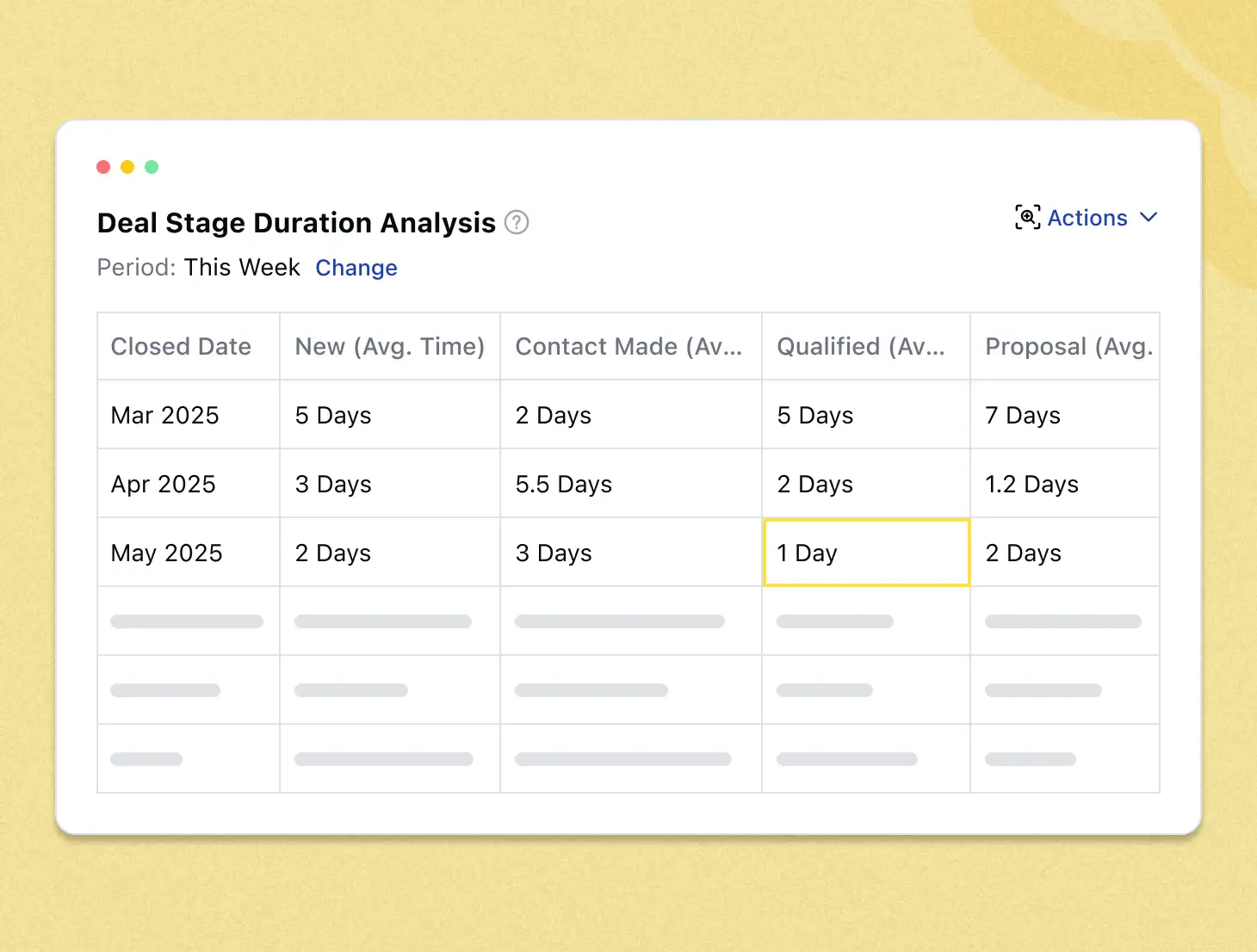This screenshot has height=952, width=1257.
Task: Select the Closed Date column header
Action: [x=189, y=346]
